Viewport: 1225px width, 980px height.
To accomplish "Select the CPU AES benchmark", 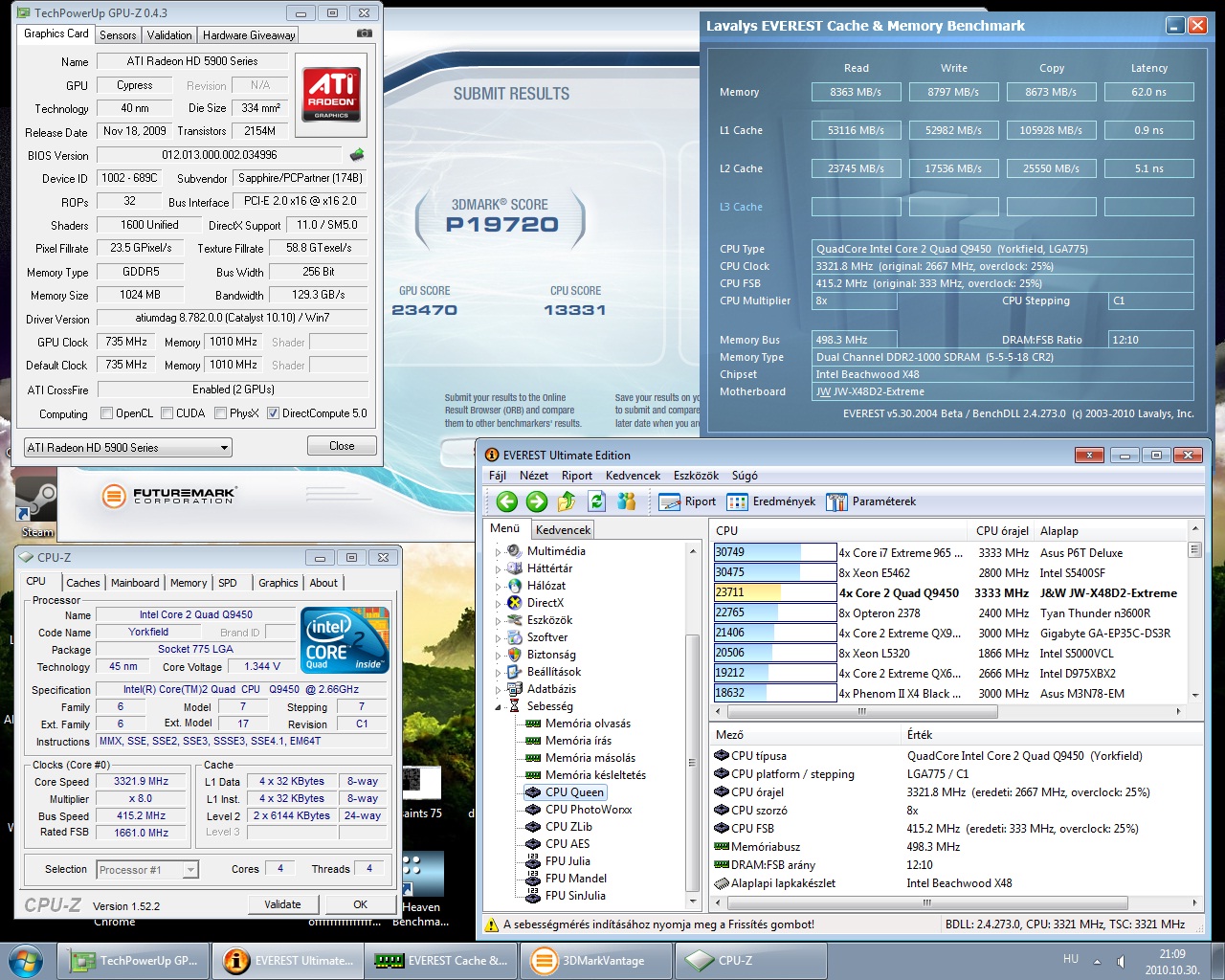I will click(x=568, y=844).
